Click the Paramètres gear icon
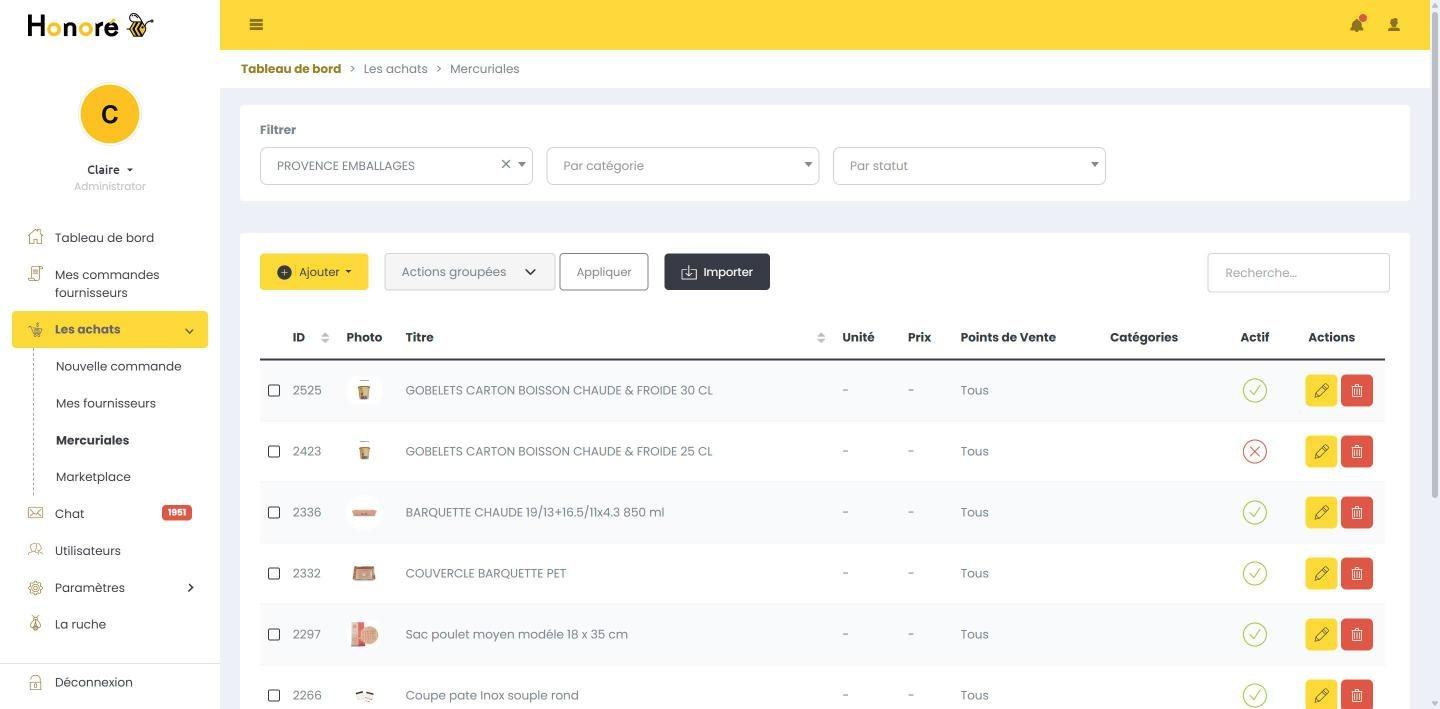Screen dimensions: 1440x709 36,587
